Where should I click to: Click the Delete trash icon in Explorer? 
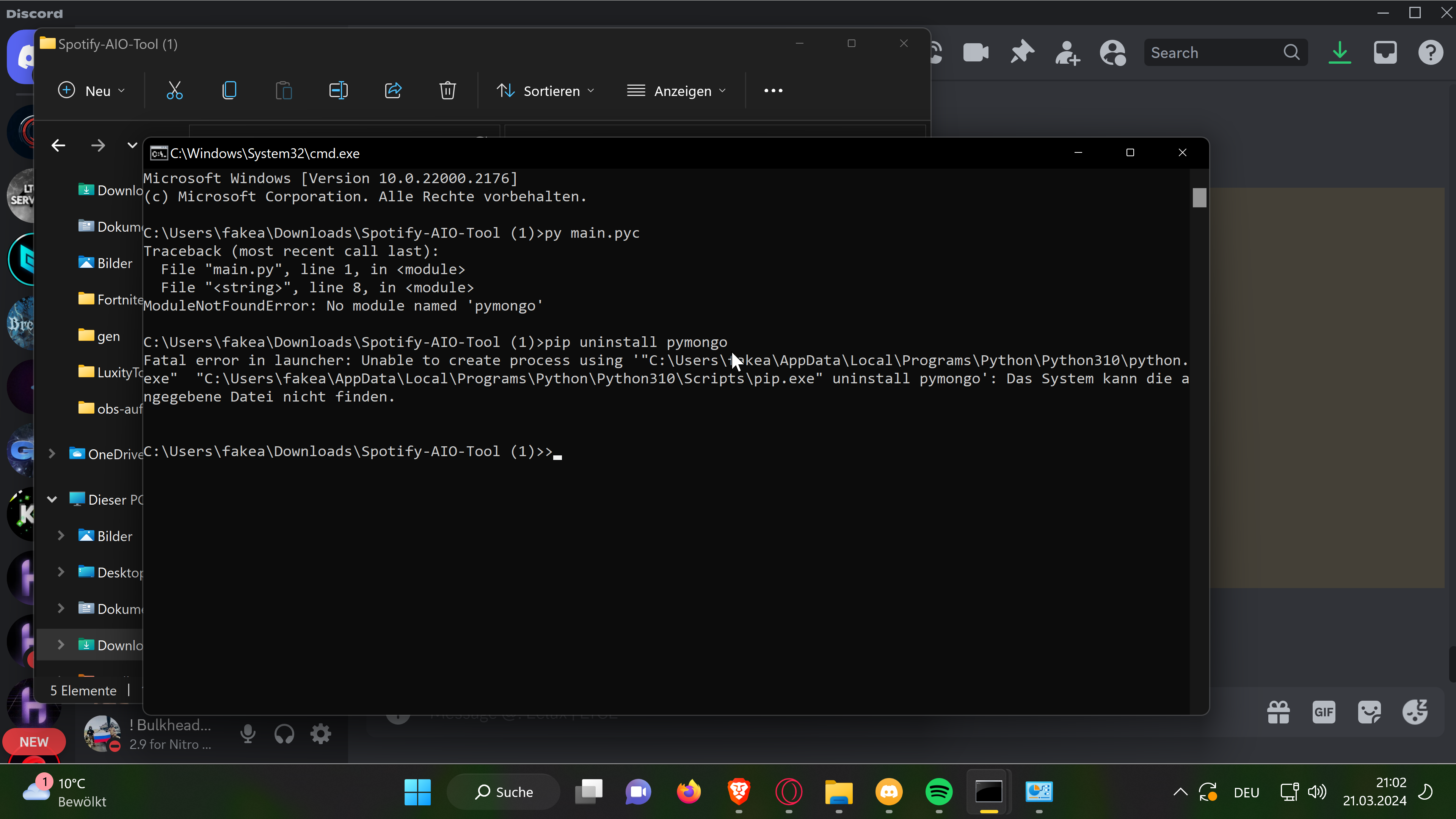point(447,91)
